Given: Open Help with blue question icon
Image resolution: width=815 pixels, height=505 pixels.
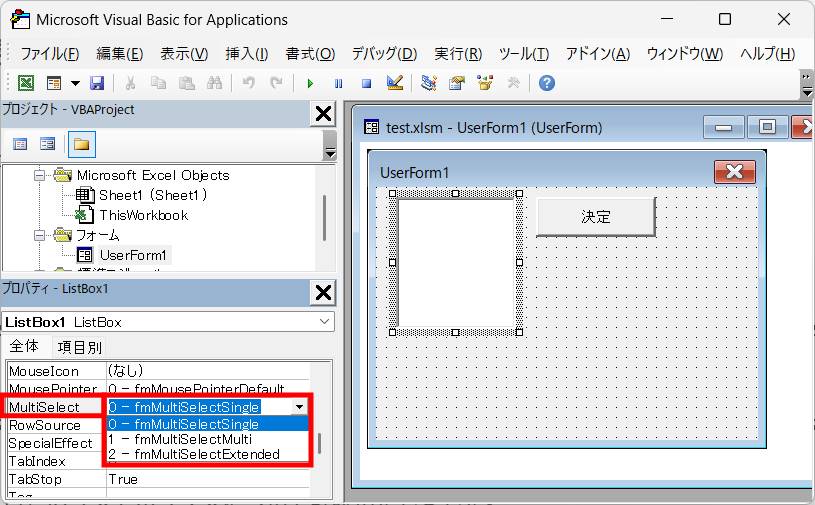Looking at the screenshot, I should [547, 83].
